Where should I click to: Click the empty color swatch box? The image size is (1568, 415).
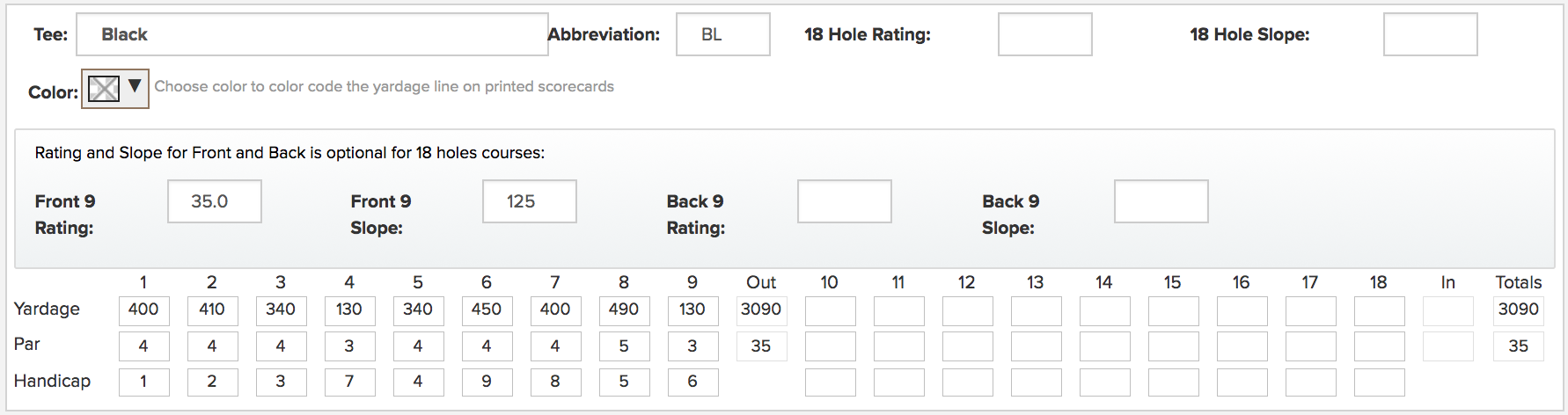104,88
